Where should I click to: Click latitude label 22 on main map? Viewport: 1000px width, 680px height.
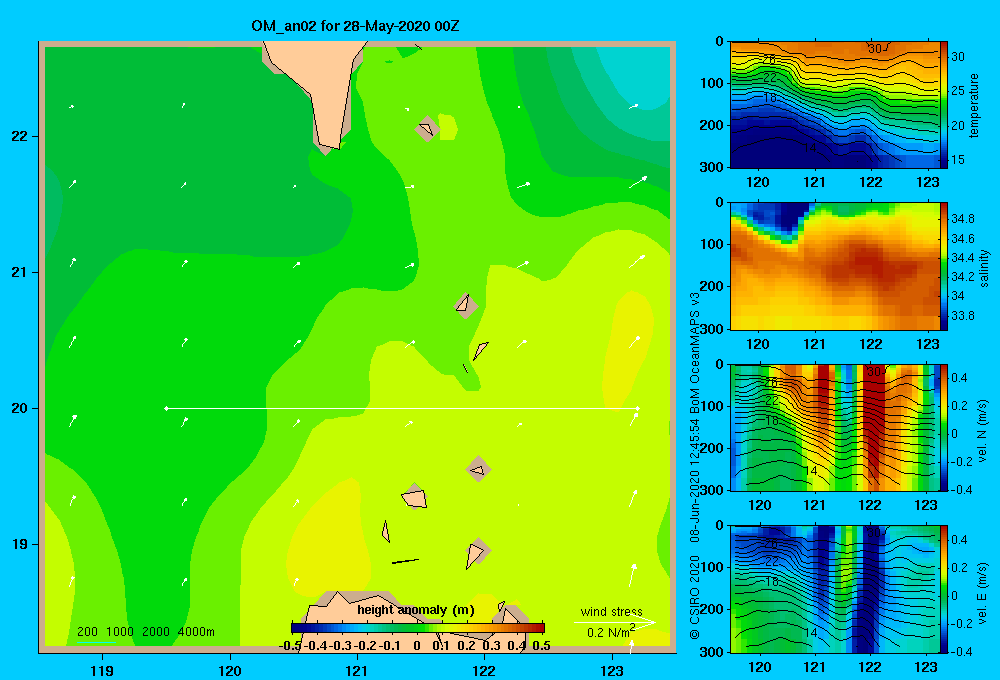tap(20, 137)
